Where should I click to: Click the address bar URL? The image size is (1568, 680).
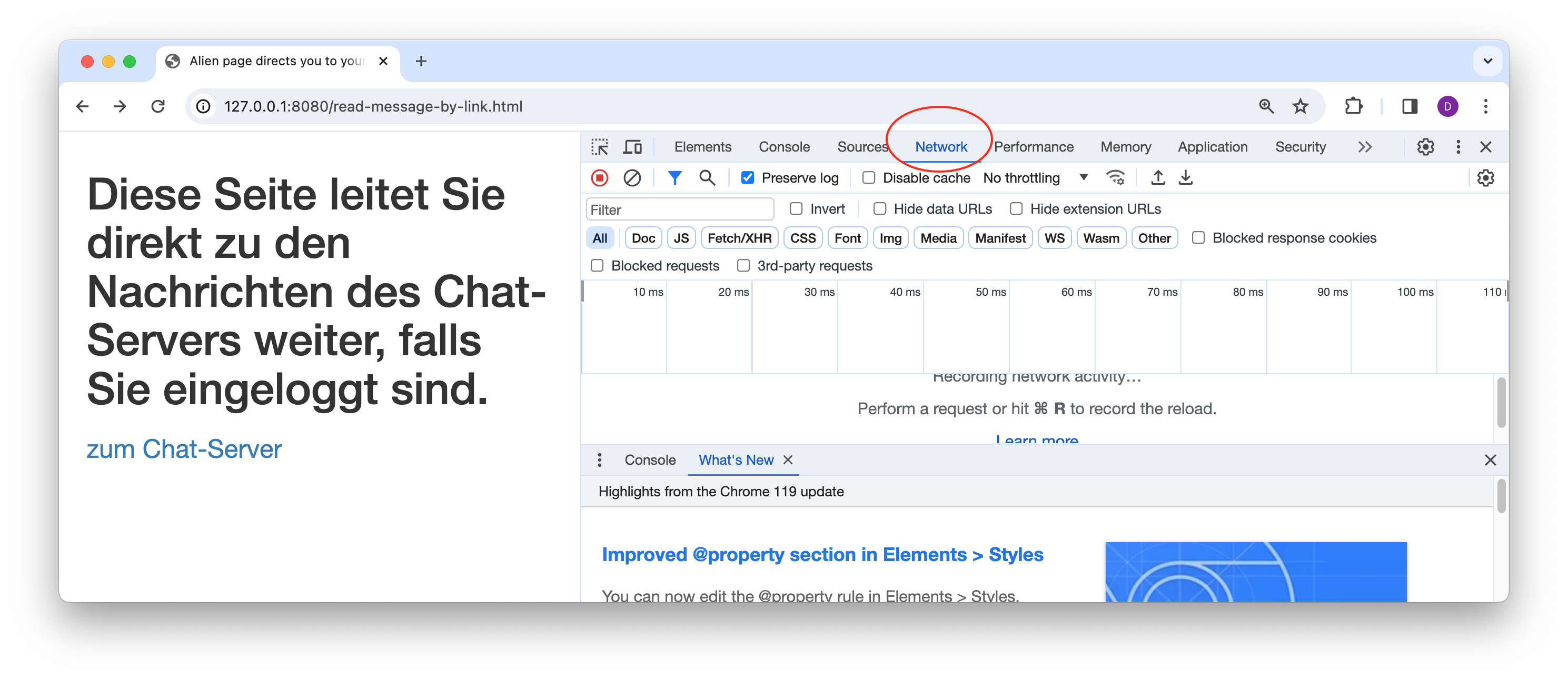(373, 106)
